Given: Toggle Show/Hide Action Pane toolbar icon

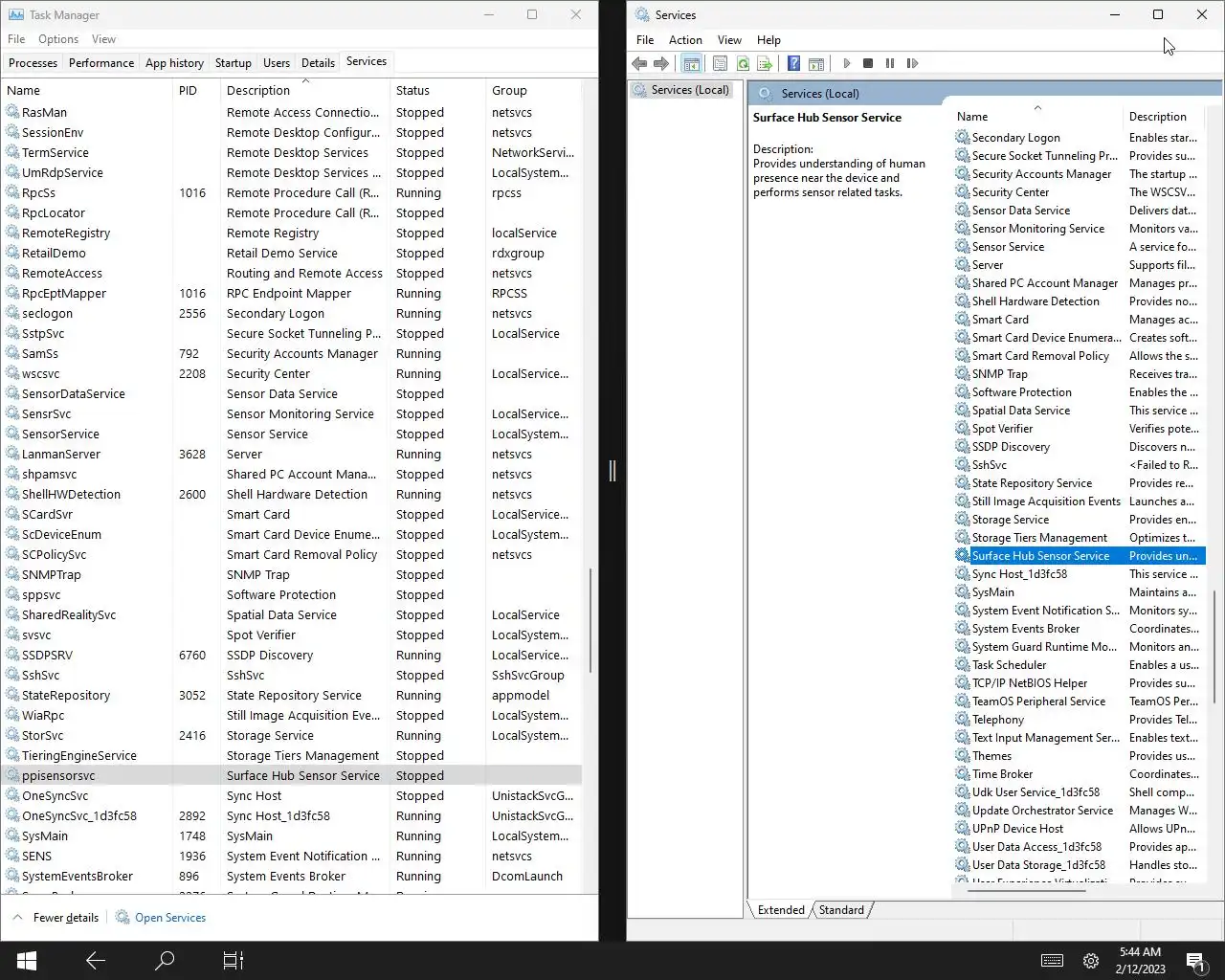Looking at the screenshot, I should coord(816,63).
